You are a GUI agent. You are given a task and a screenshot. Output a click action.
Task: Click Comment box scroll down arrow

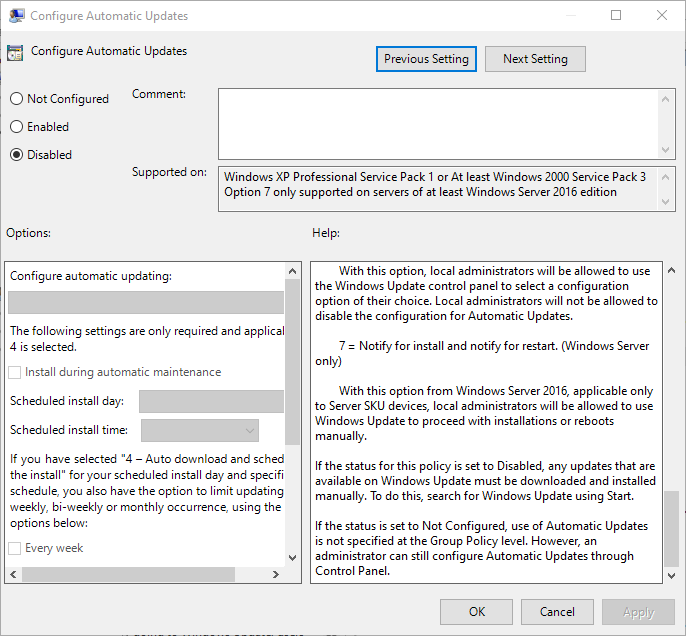(665, 150)
